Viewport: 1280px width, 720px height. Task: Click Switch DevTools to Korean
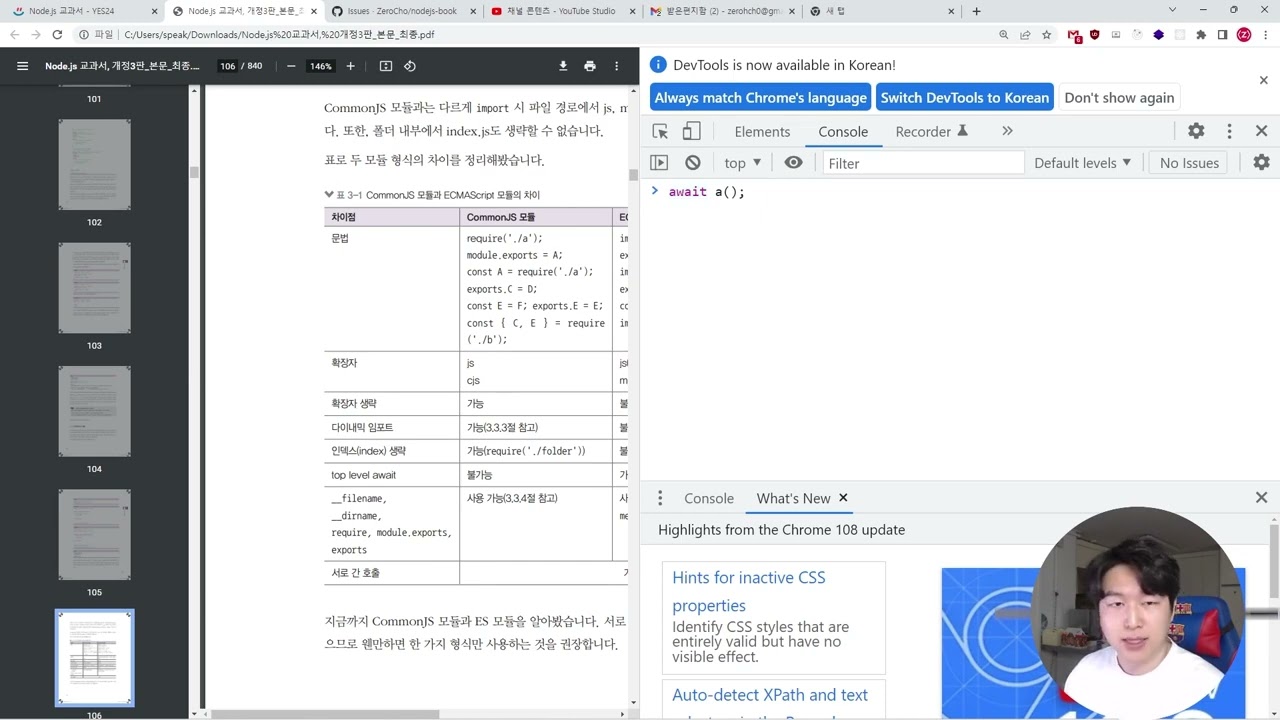965,97
